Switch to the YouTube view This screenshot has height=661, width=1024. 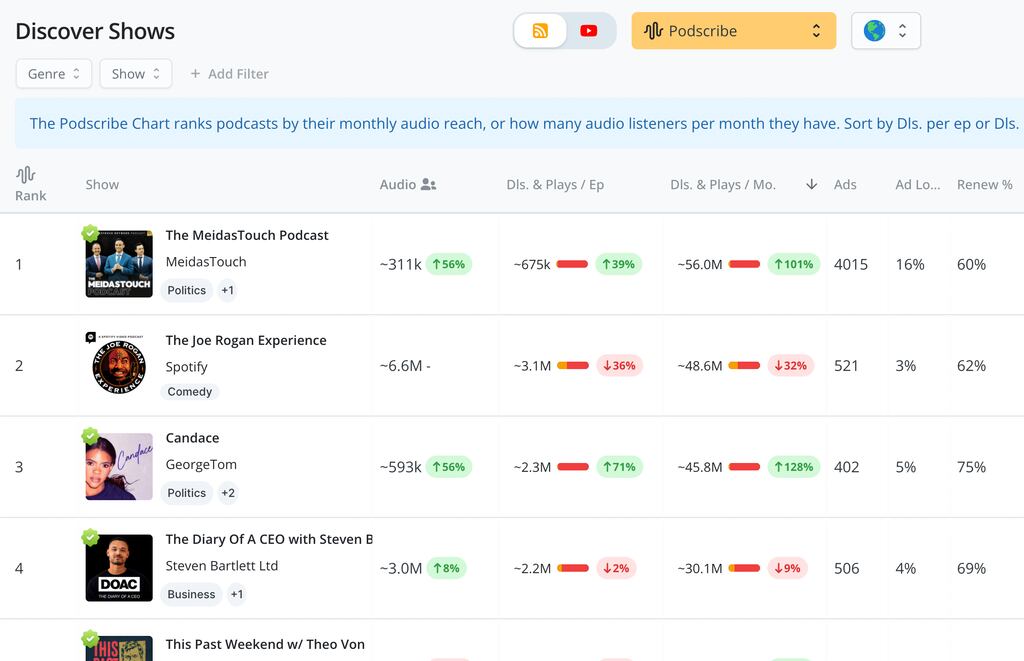click(x=589, y=31)
